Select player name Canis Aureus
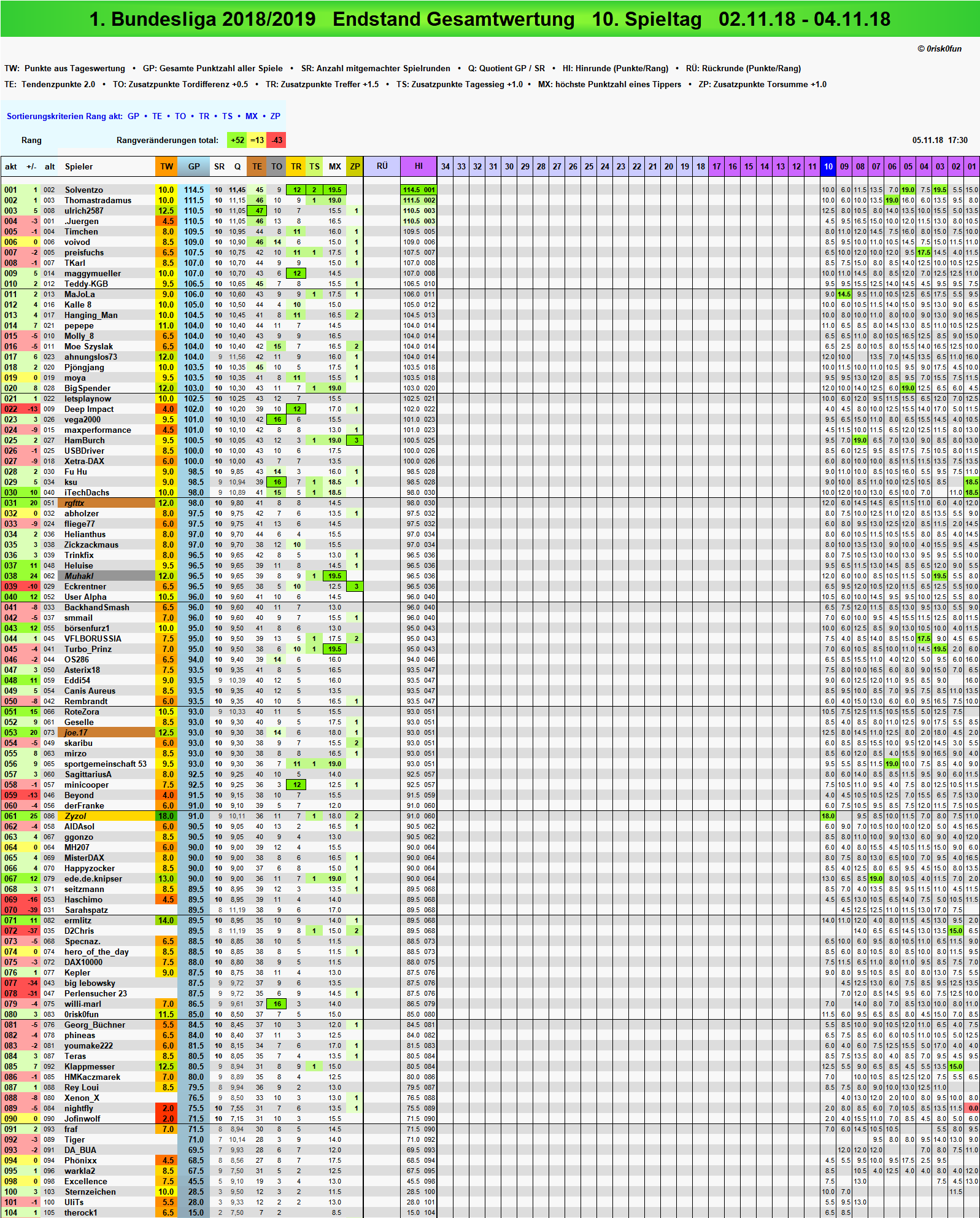980x1218 pixels. tap(90, 691)
